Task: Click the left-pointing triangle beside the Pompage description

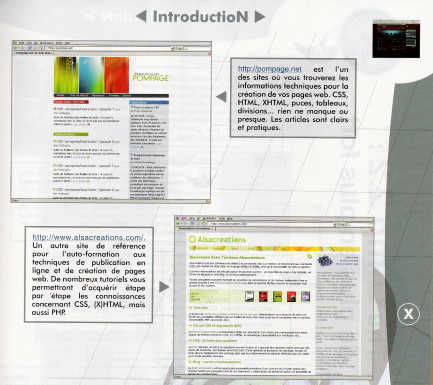Action: coord(221,97)
